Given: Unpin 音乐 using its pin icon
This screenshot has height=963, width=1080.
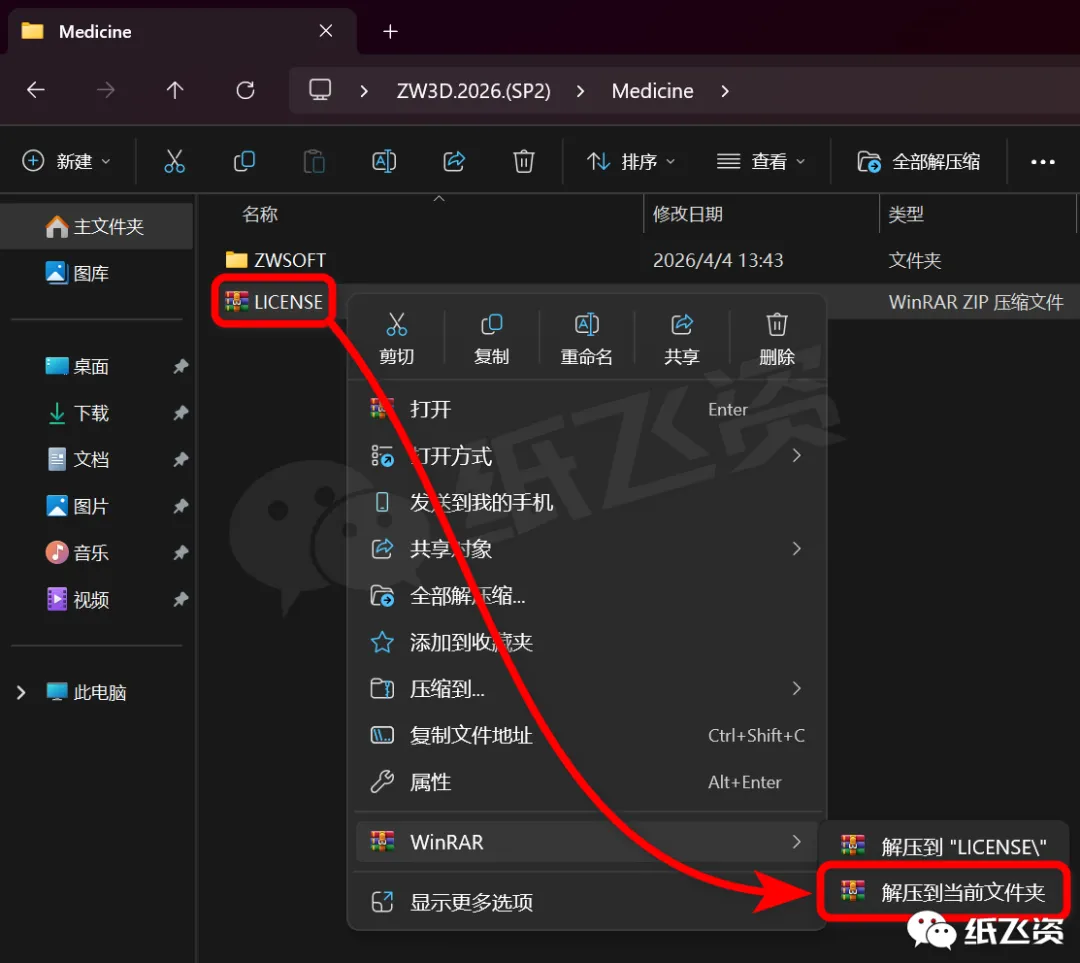Looking at the screenshot, I should pyautogui.click(x=180, y=552).
